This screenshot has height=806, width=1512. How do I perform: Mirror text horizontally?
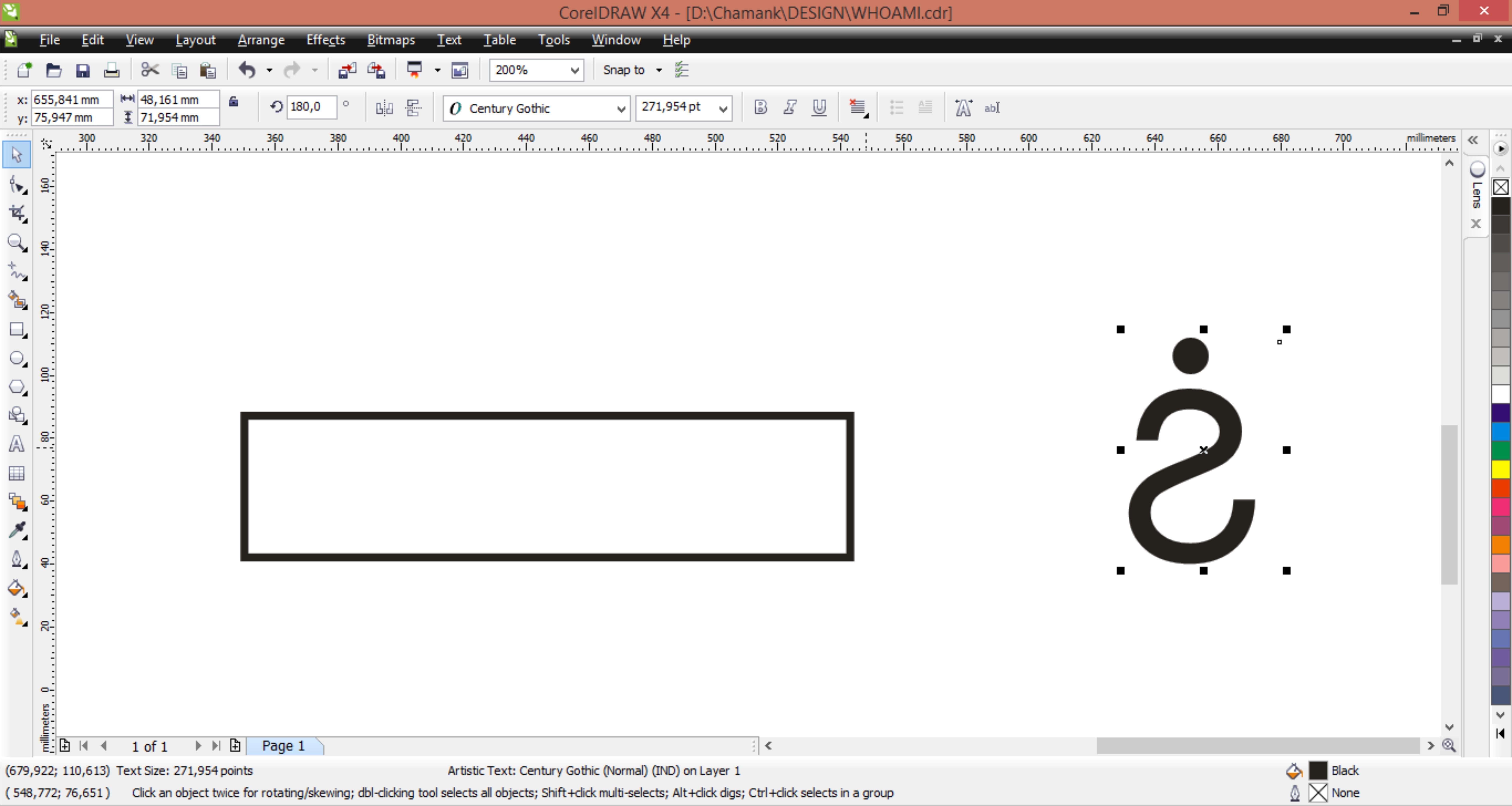point(384,108)
